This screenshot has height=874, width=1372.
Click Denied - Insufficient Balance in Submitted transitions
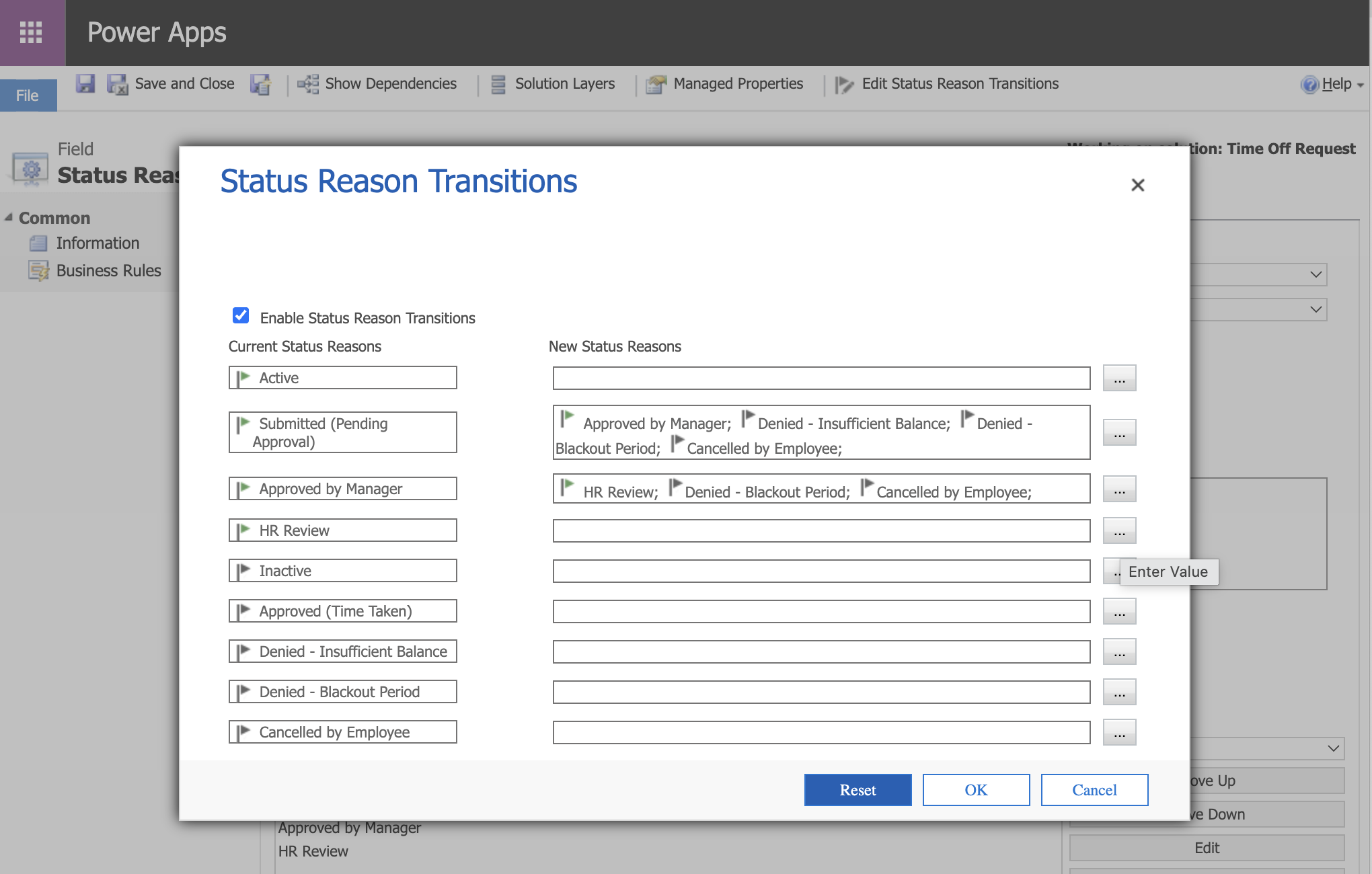853,424
